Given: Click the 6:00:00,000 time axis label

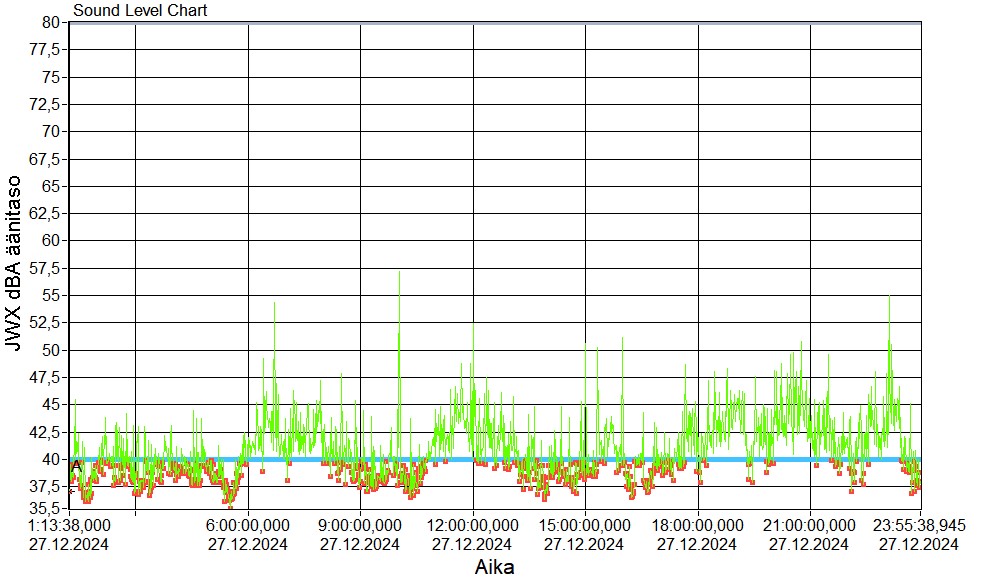Looking at the screenshot, I should coord(248,525).
